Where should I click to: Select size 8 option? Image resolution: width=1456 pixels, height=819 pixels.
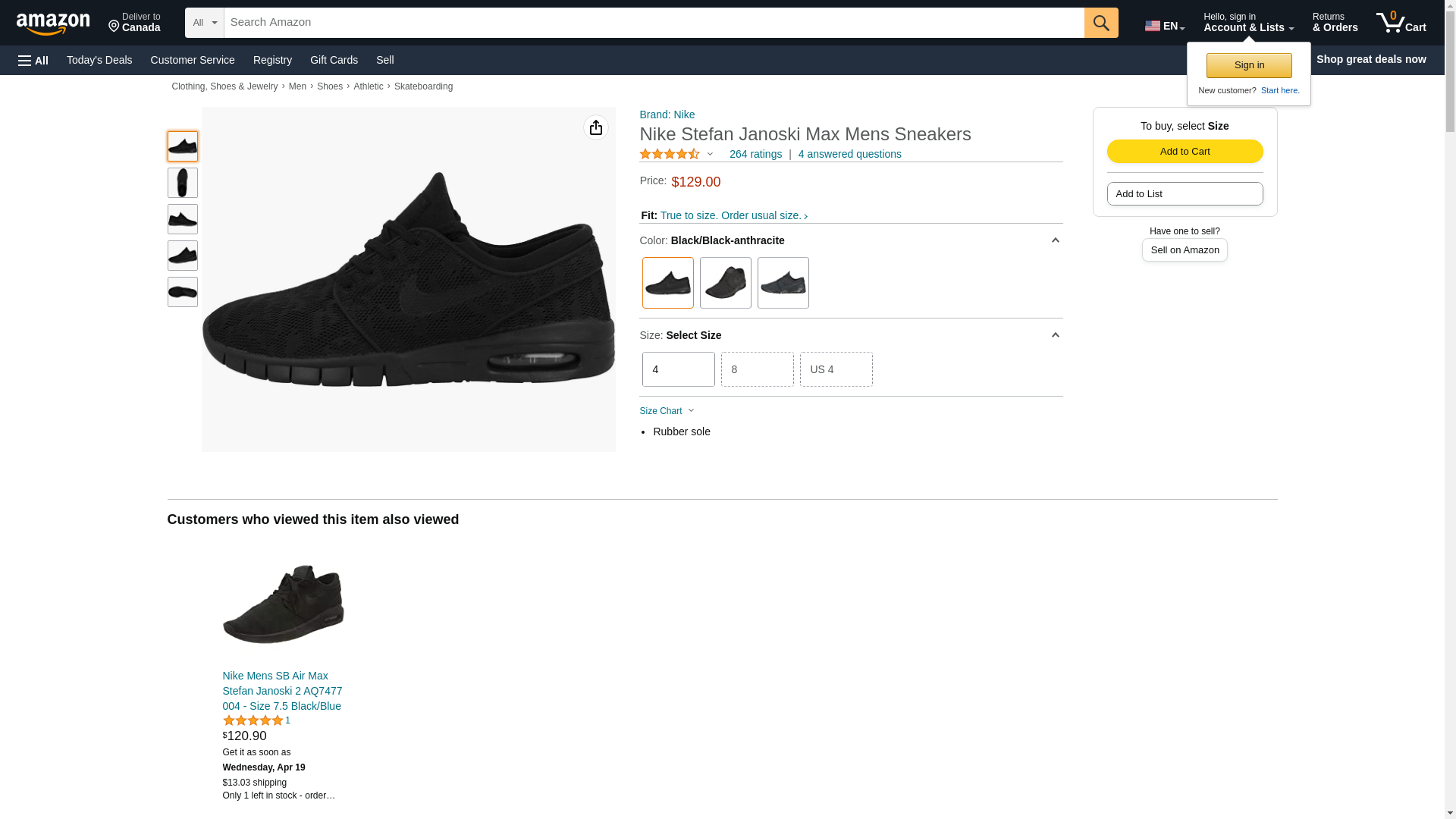click(757, 369)
